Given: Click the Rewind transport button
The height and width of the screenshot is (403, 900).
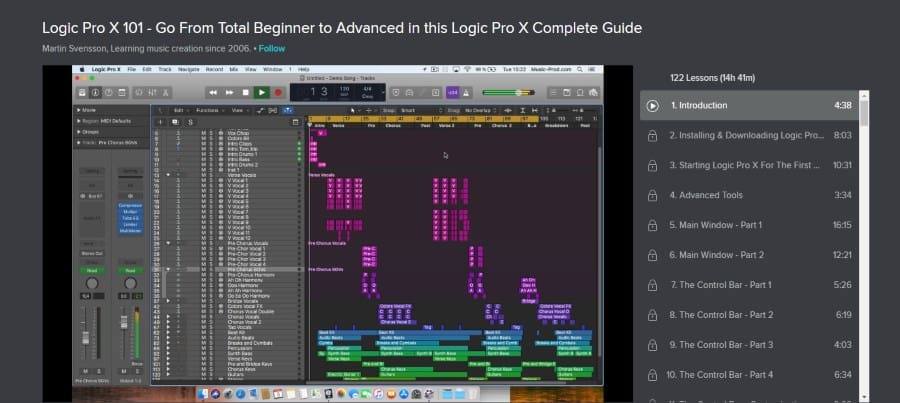Looking at the screenshot, I should (213, 92).
